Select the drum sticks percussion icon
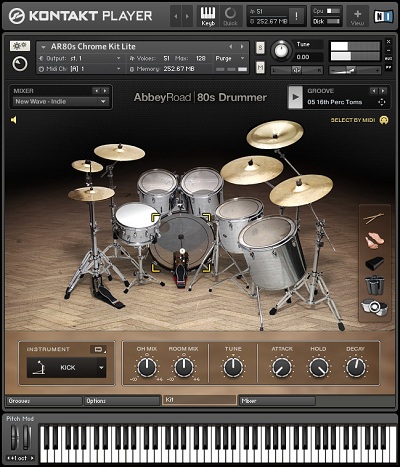This screenshot has width=400, height=467. tap(374, 218)
